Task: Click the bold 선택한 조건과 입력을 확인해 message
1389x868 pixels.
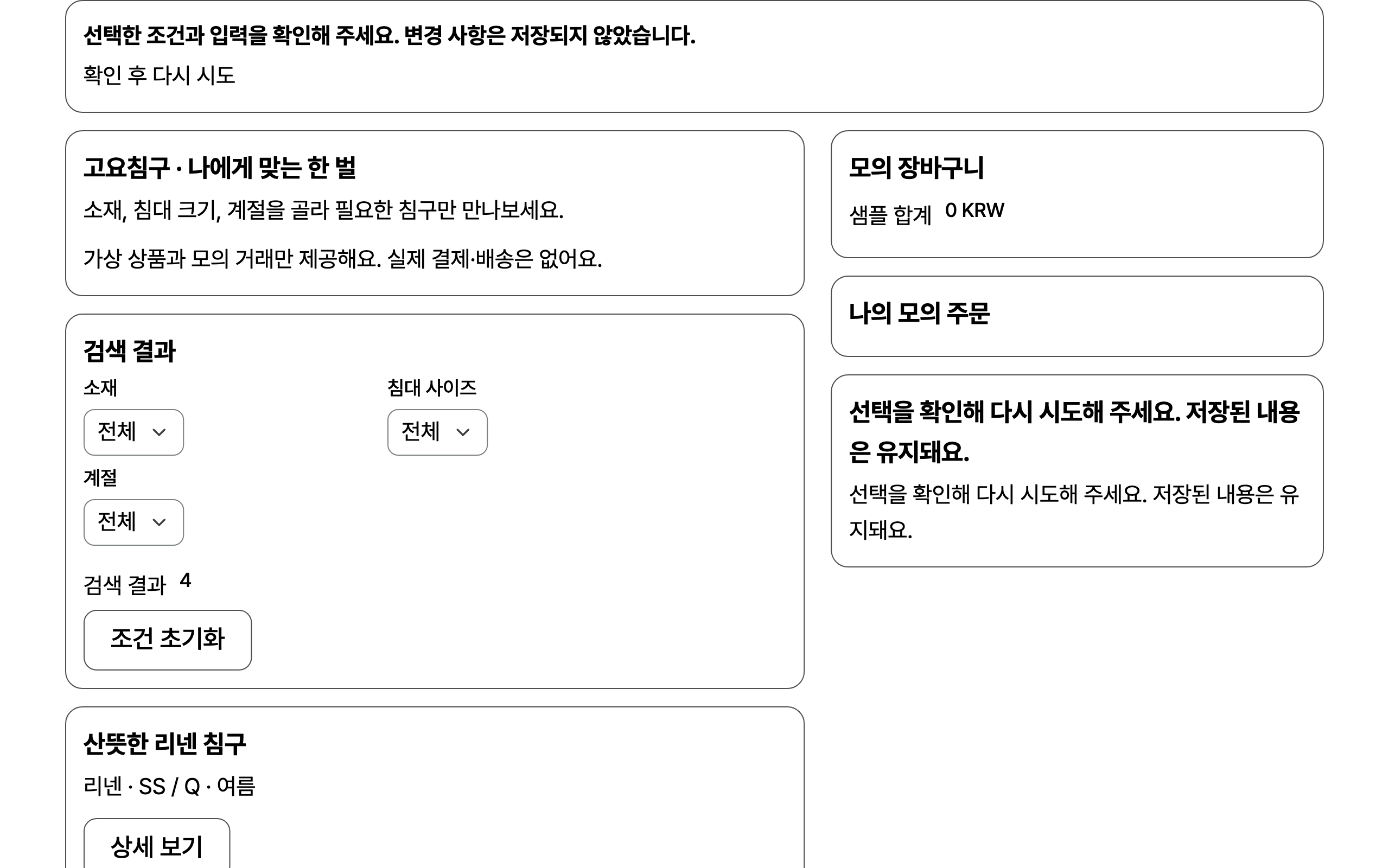Action: tap(390, 36)
